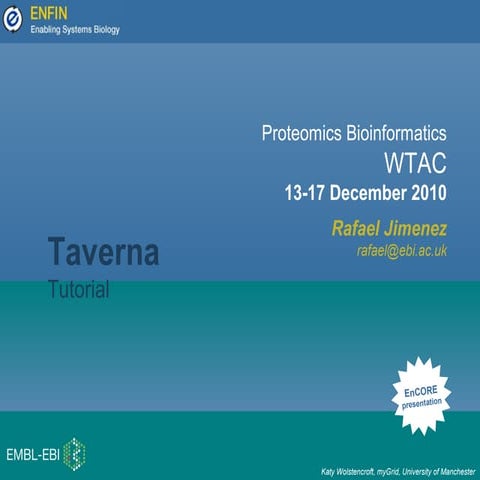Screen dimensions: 480x480
Task: Click the EMBL-EBI hexagon dots logo
Action: pyautogui.click(x=74, y=454)
